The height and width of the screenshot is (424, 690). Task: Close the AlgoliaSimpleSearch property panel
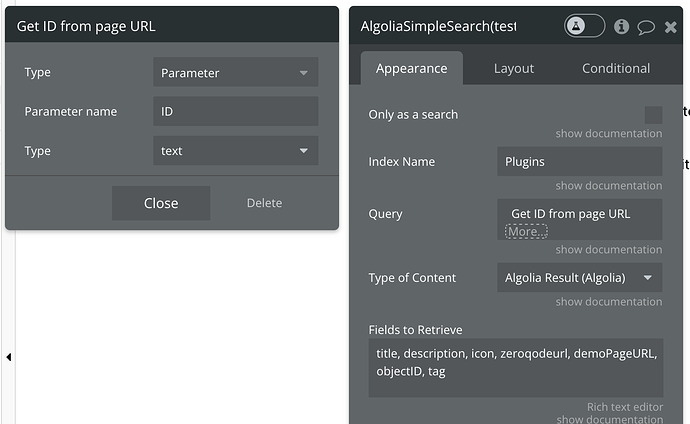point(671,27)
